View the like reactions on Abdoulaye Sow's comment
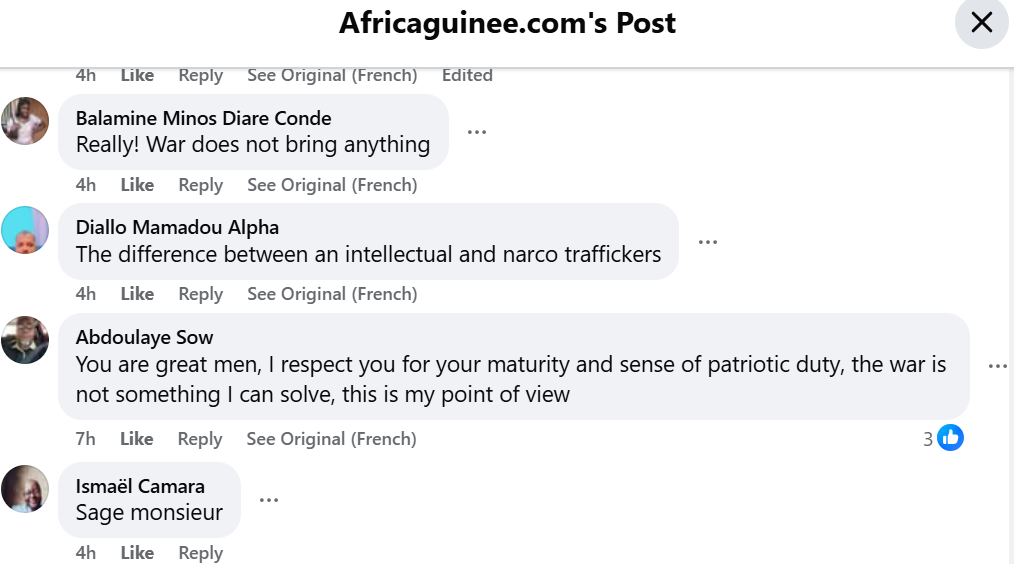 point(943,438)
